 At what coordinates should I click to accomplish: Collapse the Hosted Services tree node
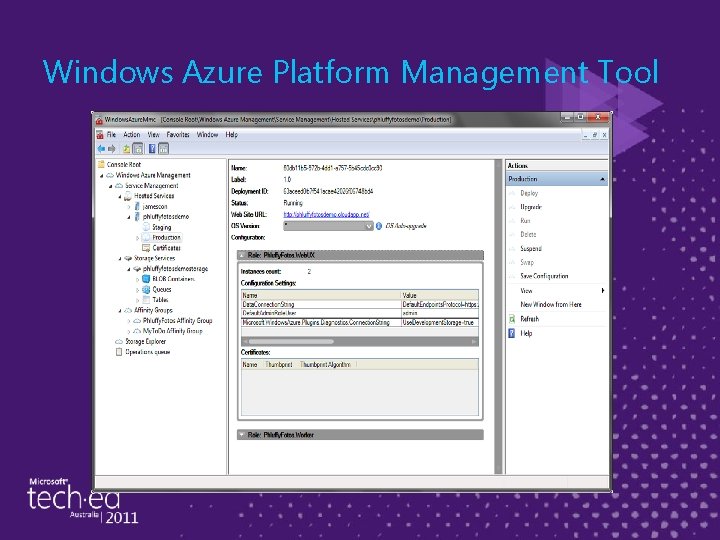120,197
